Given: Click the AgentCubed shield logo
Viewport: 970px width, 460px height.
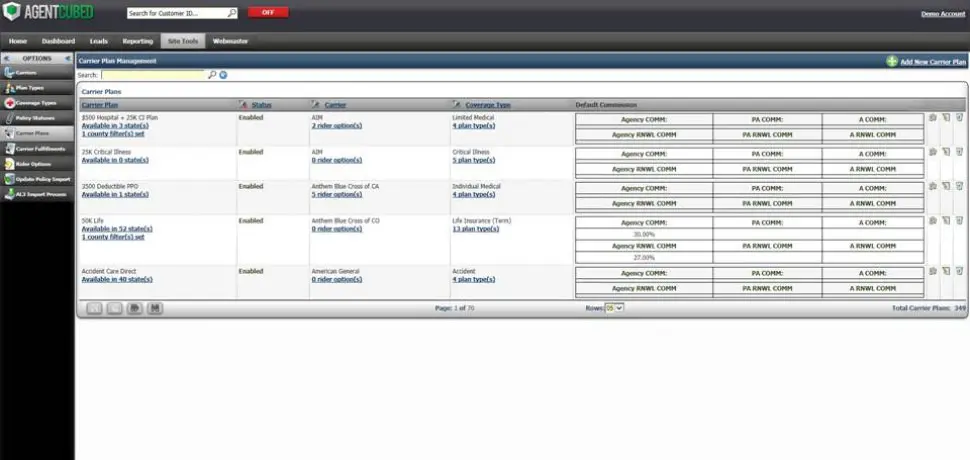Looking at the screenshot, I should coord(12,12).
